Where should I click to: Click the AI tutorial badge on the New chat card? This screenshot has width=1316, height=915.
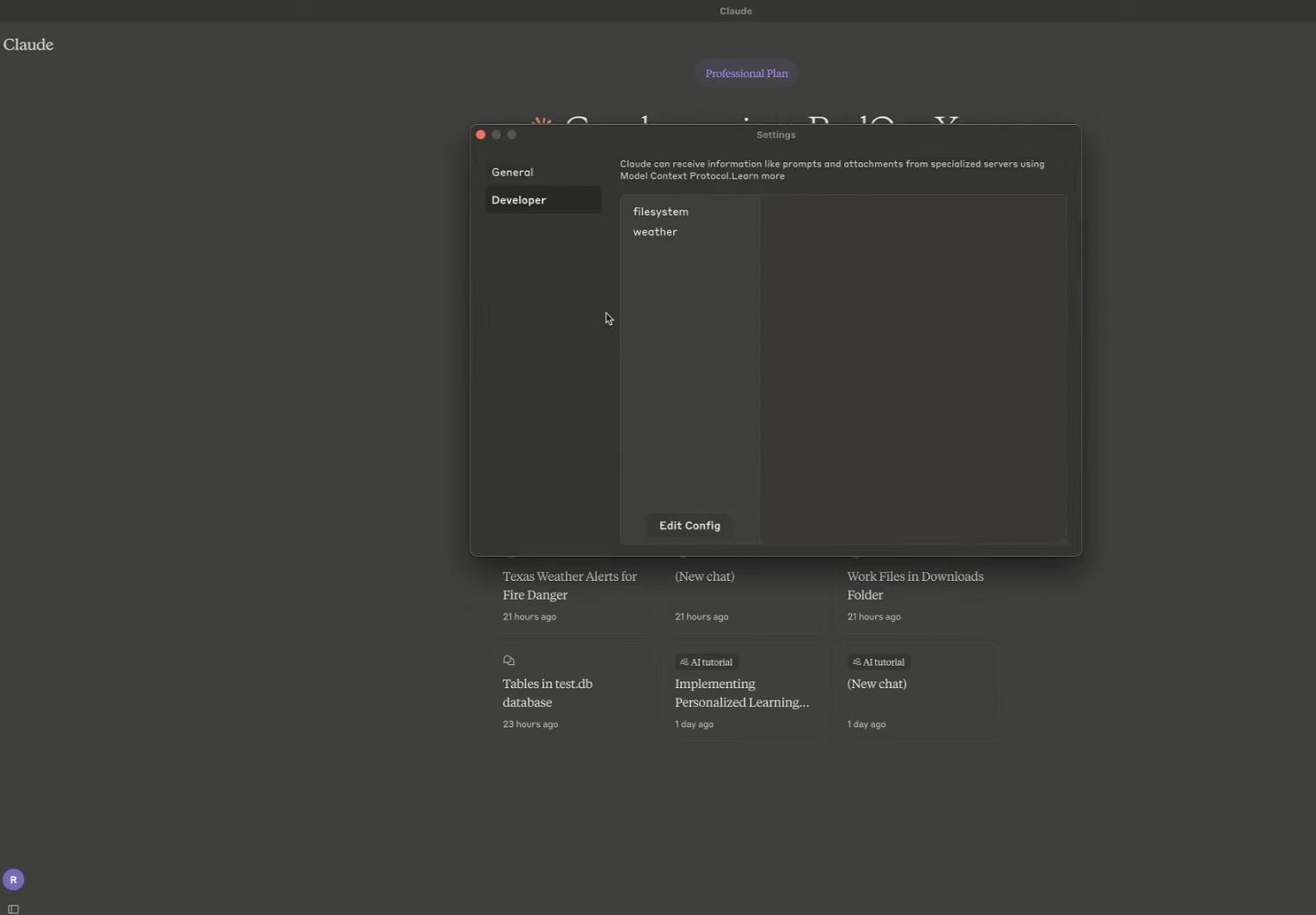[x=877, y=662]
